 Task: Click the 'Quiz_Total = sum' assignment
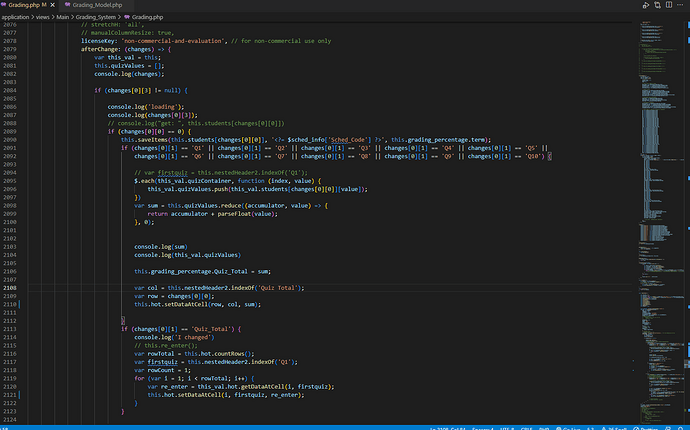tap(242, 272)
